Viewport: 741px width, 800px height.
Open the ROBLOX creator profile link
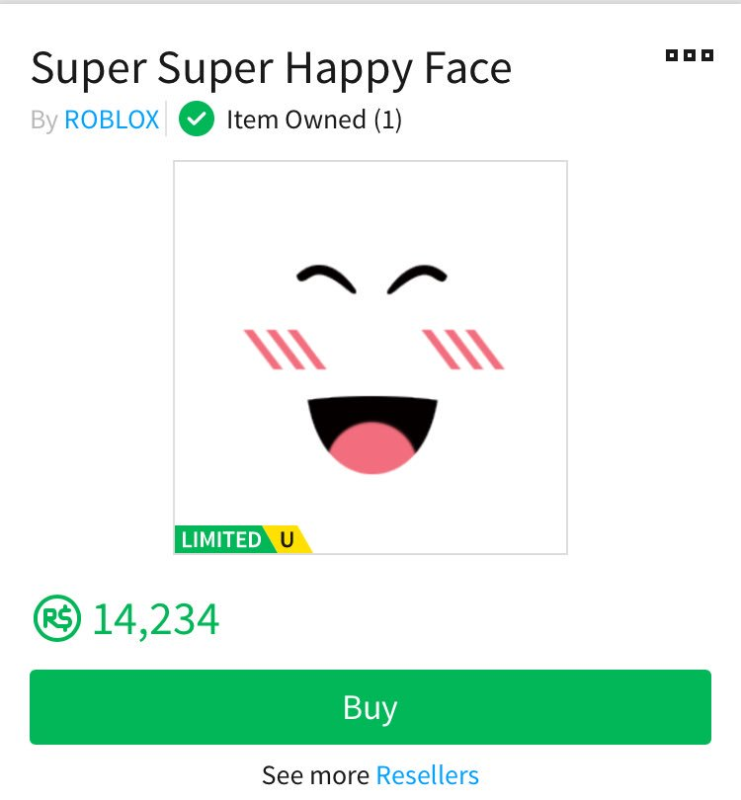[111, 120]
